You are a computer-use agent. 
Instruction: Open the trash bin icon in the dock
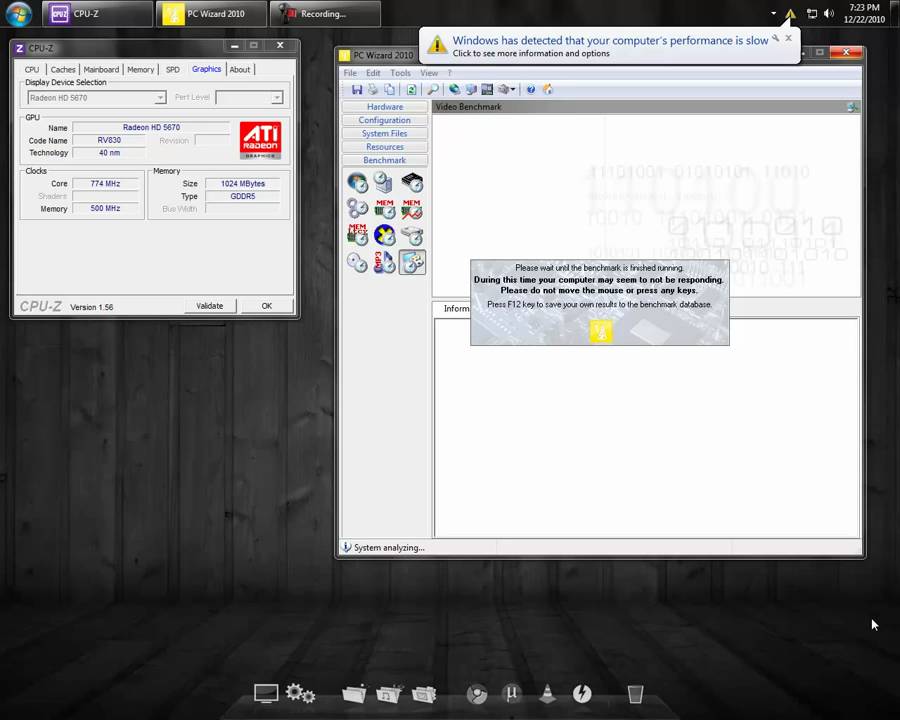click(x=635, y=694)
